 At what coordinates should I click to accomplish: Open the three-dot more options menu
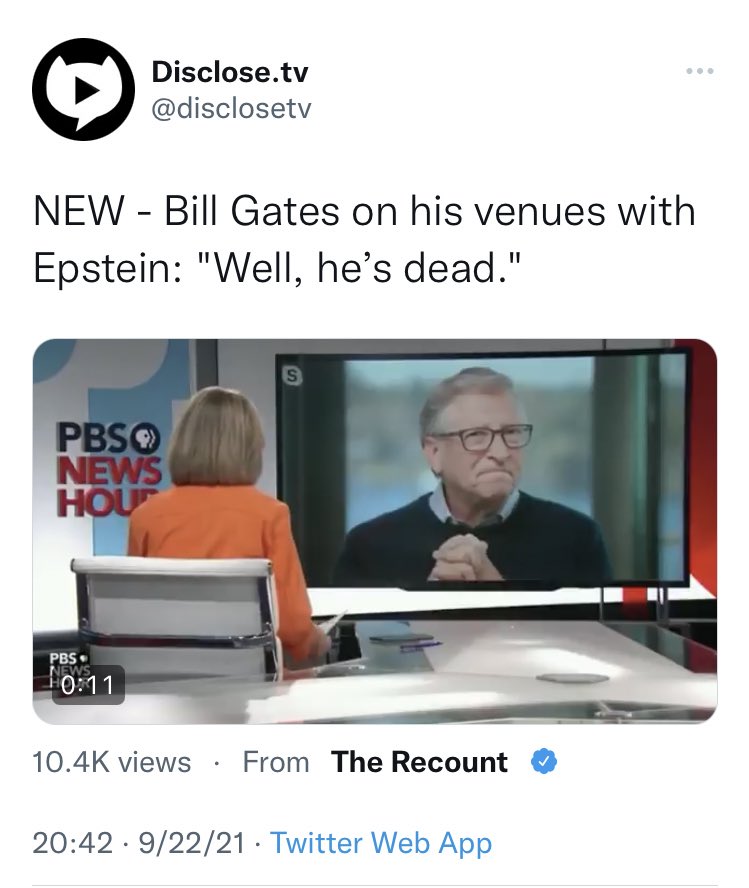[700, 71]
